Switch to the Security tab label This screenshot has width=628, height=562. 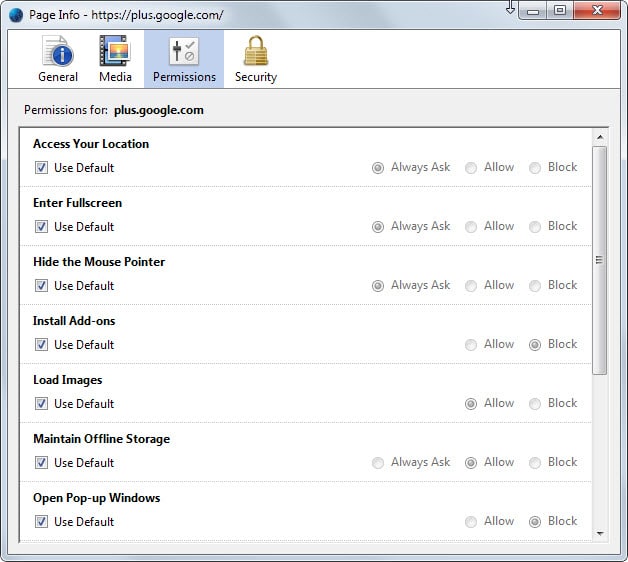pos(256,77)
